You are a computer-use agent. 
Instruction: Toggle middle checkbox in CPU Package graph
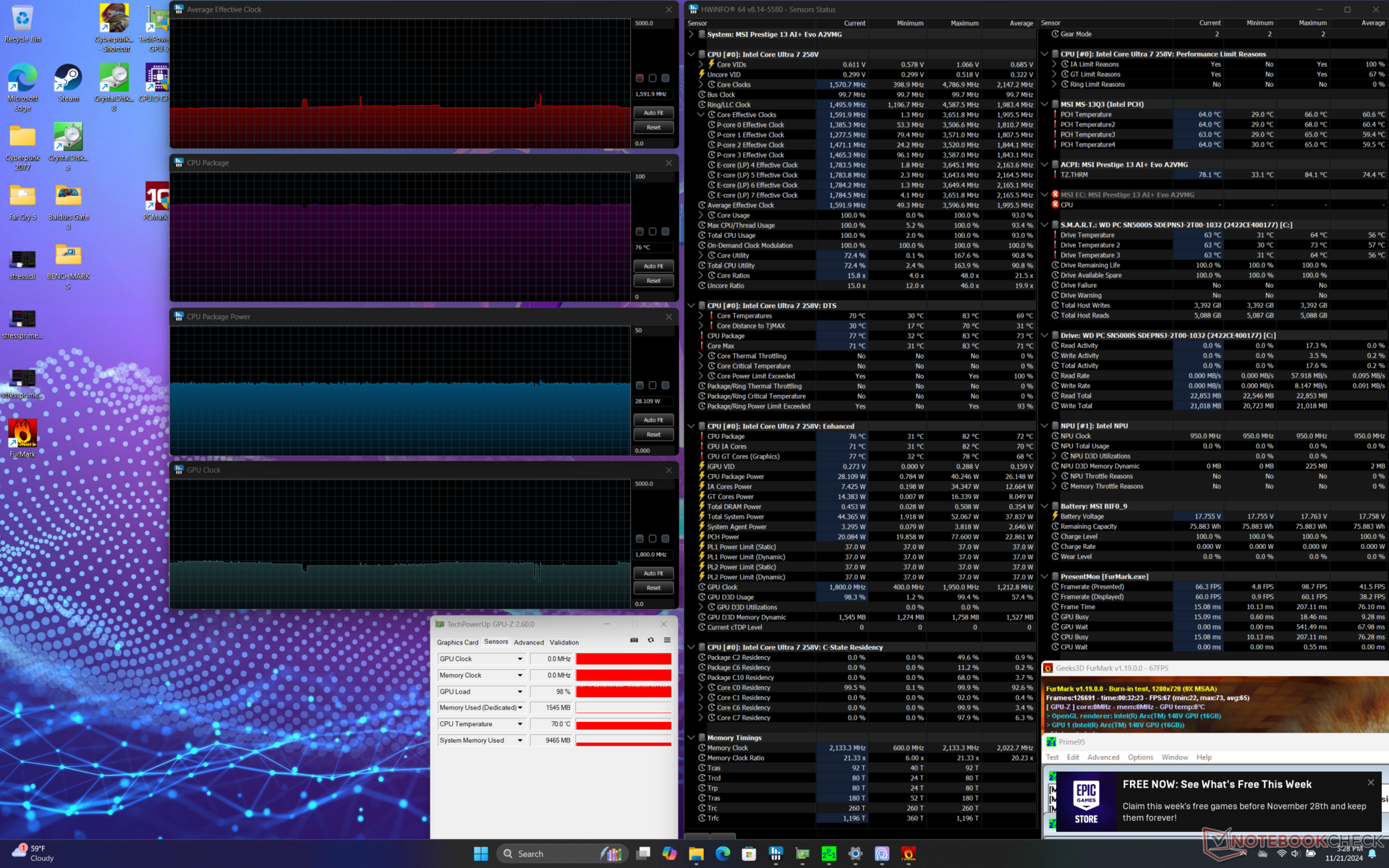(x=653, y=231)
